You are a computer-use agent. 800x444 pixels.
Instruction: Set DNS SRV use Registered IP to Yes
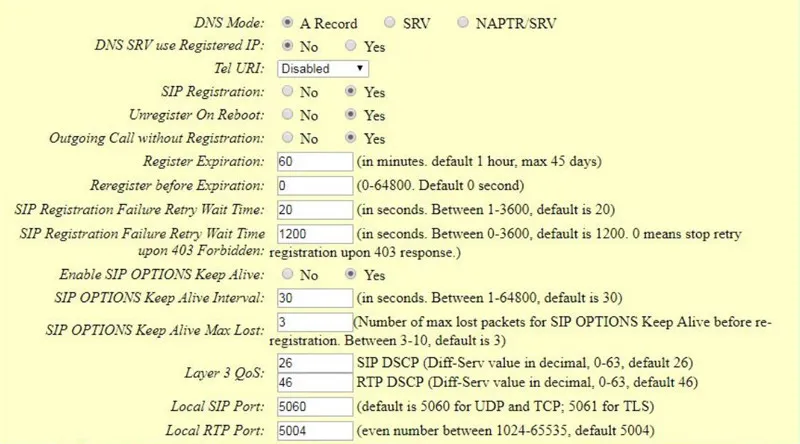point(350,45)
